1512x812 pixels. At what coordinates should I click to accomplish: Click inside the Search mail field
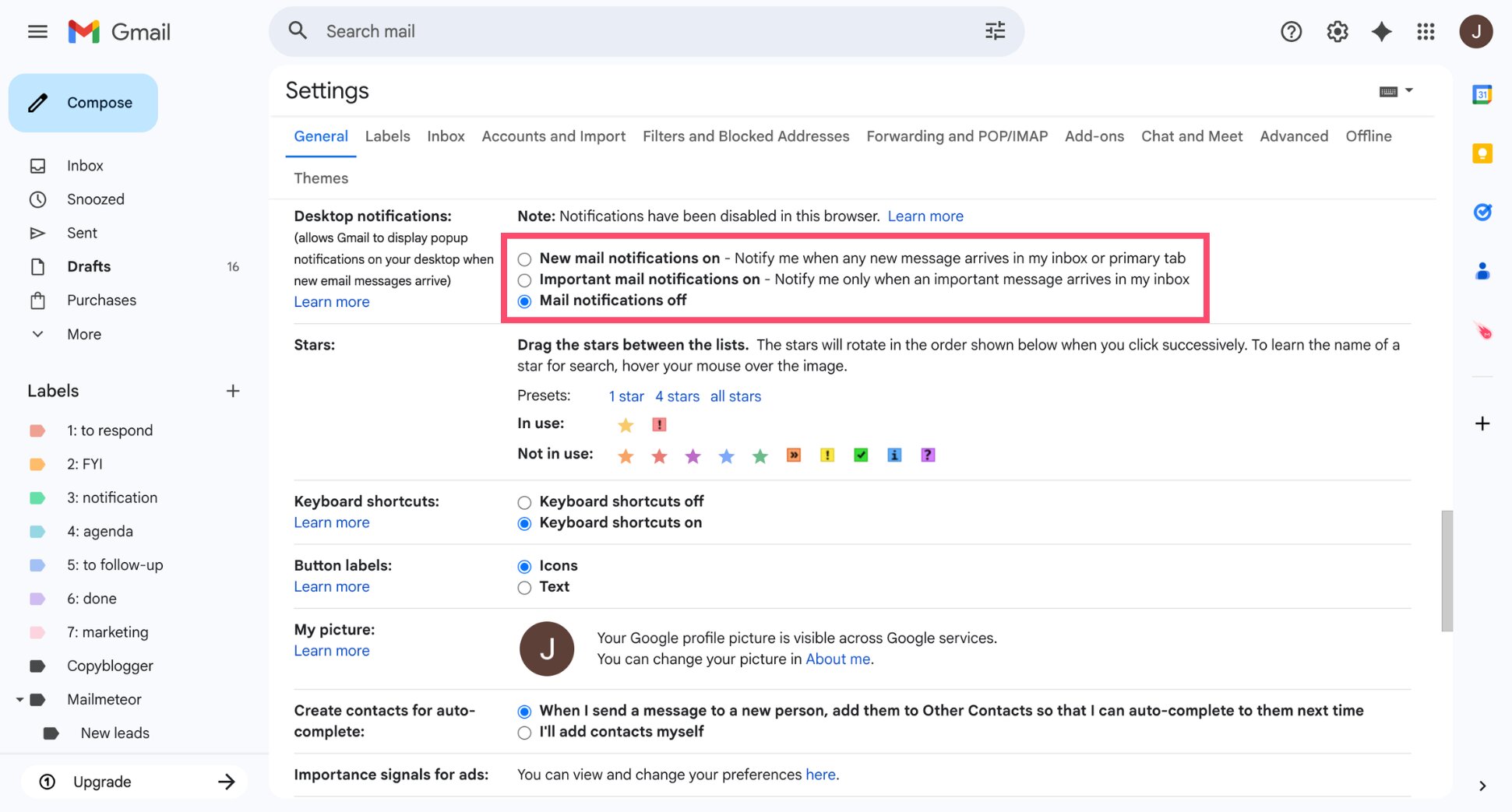[545, 30]
